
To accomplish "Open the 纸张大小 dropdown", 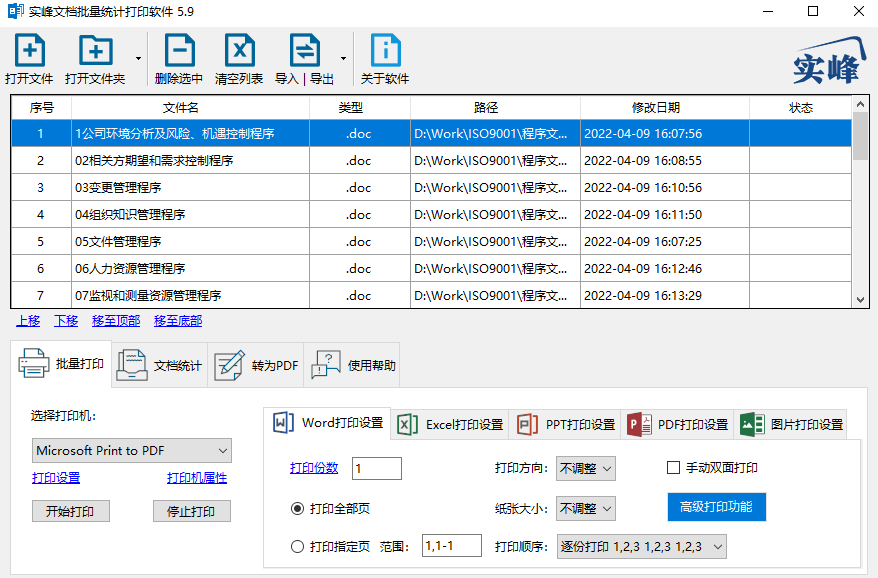I will (586, 509).
